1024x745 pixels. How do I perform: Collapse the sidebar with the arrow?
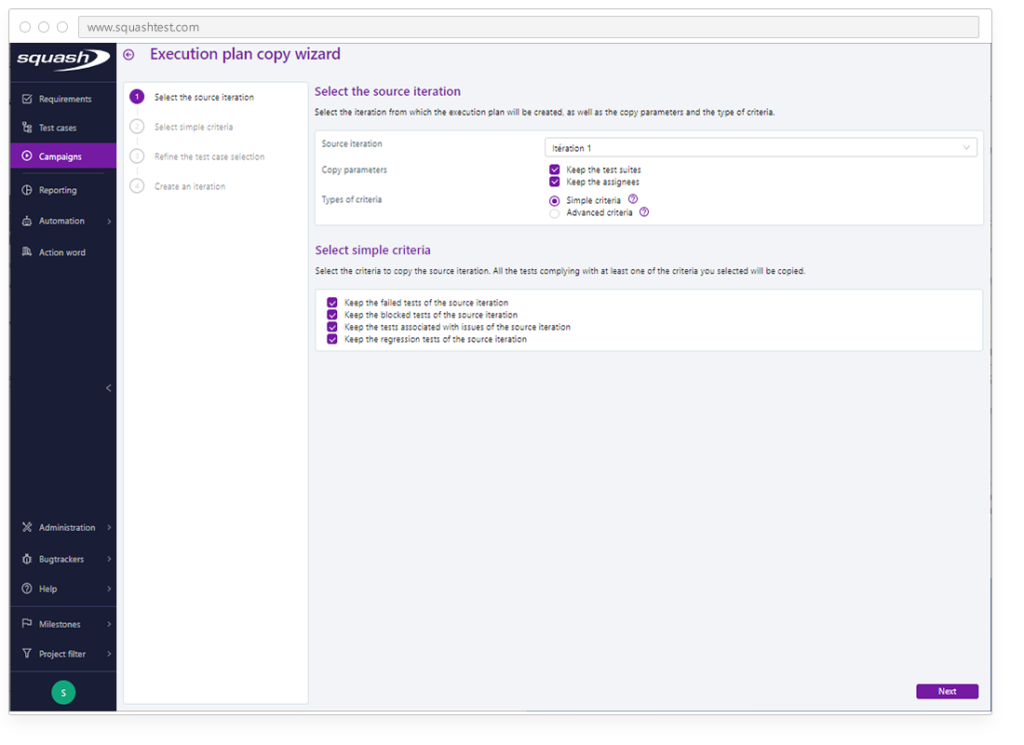tap(108, 388)
